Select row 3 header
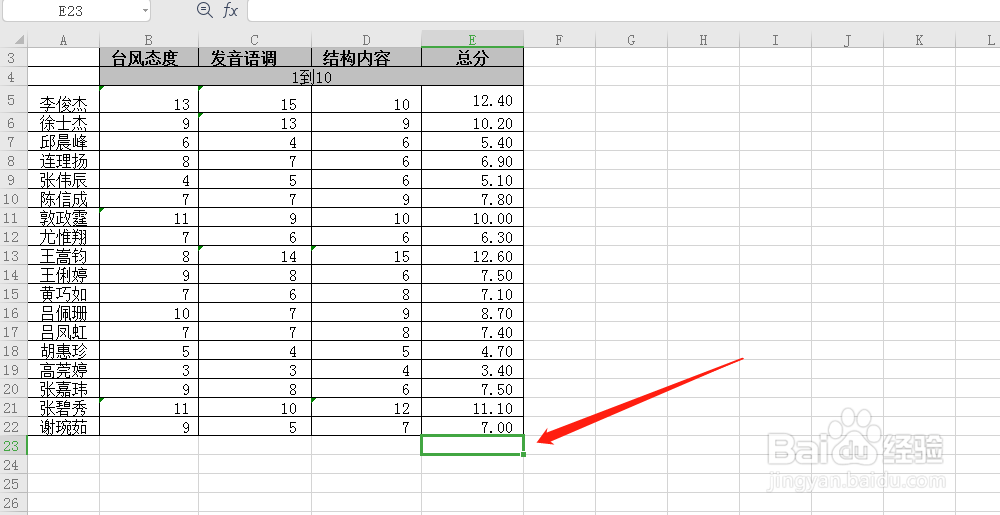1000x515 pixels. (11, 57)
